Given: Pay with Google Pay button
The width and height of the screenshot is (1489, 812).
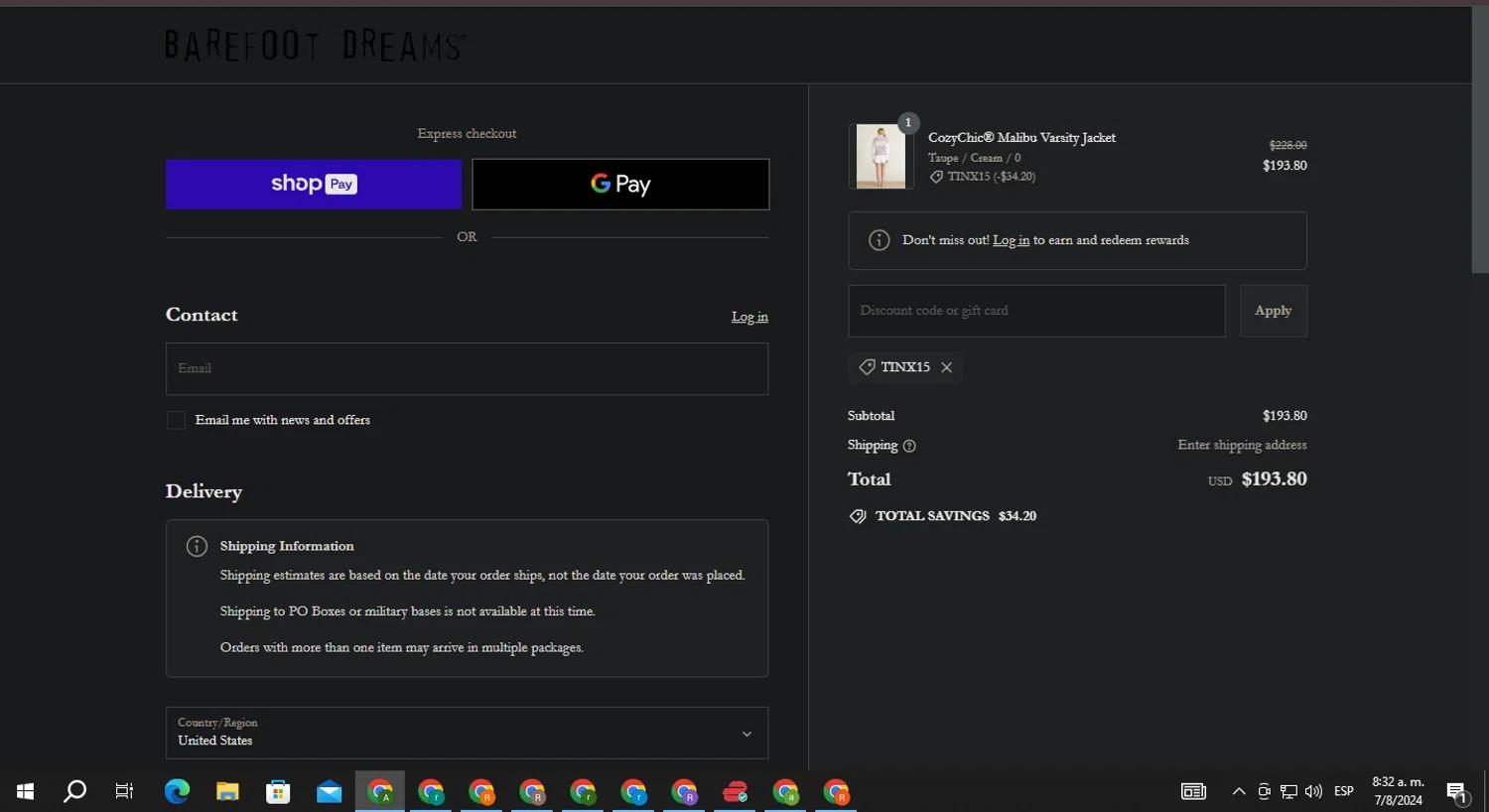Looking at the screenshot, I should (620, 184).
